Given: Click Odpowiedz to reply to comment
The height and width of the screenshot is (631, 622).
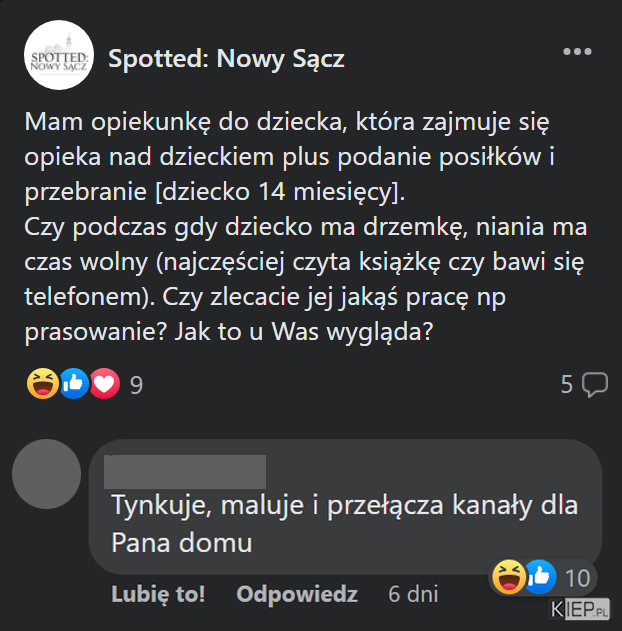Looking at the screenshot, I should coord(297,594).
